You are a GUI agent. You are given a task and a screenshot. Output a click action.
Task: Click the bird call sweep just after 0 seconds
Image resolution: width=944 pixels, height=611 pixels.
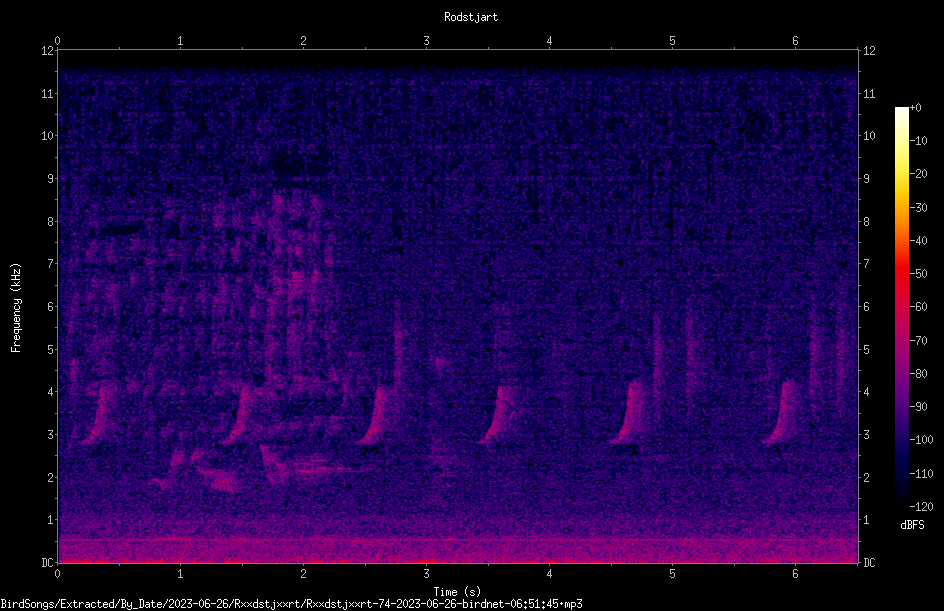pyautogui.click(x=96, y=415)
